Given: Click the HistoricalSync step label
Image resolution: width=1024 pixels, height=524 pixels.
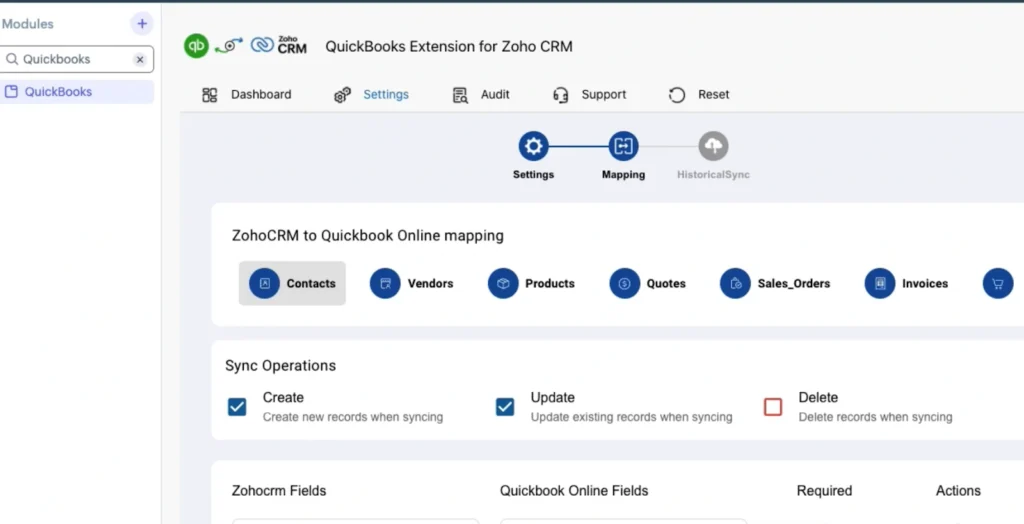Looking at the screenshot, I should click(x=713, y=175).
